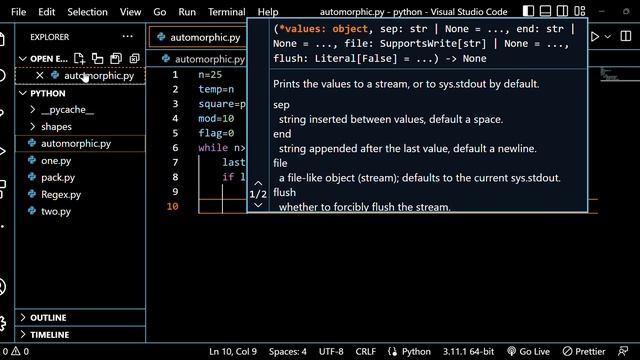Open the Selection menu
The height and width of the screenshot is (360, 640).
(87, 12)
